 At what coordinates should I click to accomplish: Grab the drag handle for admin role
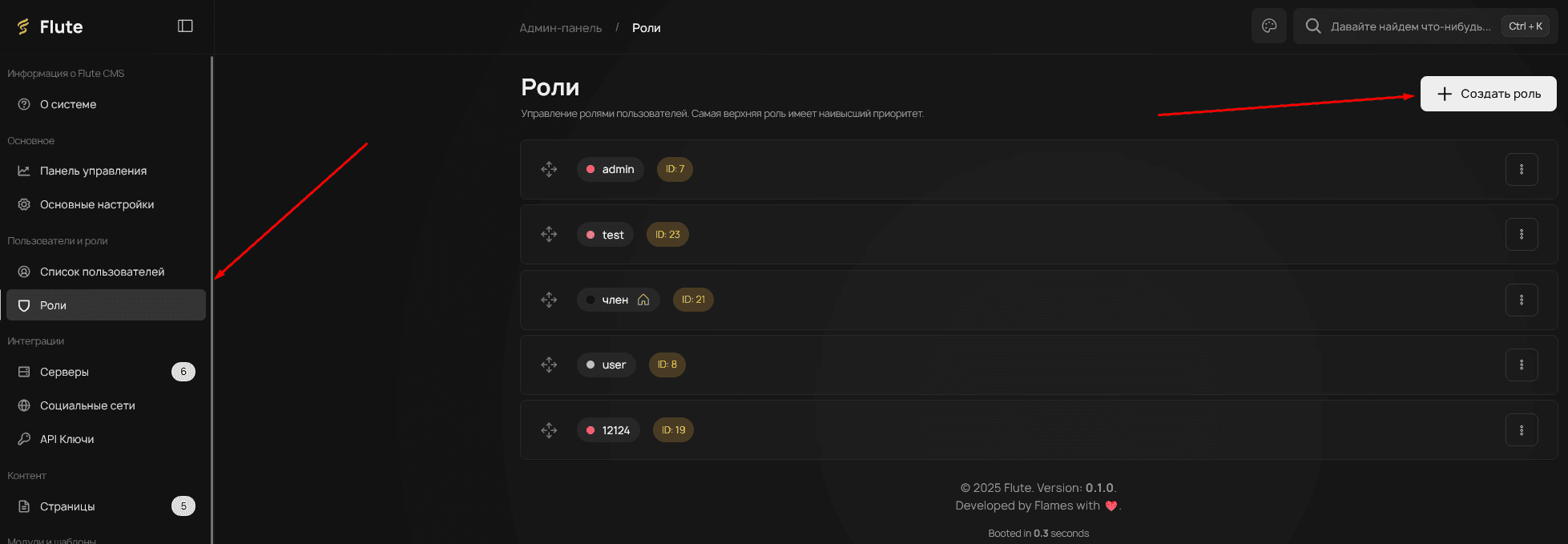click(549, 169)
